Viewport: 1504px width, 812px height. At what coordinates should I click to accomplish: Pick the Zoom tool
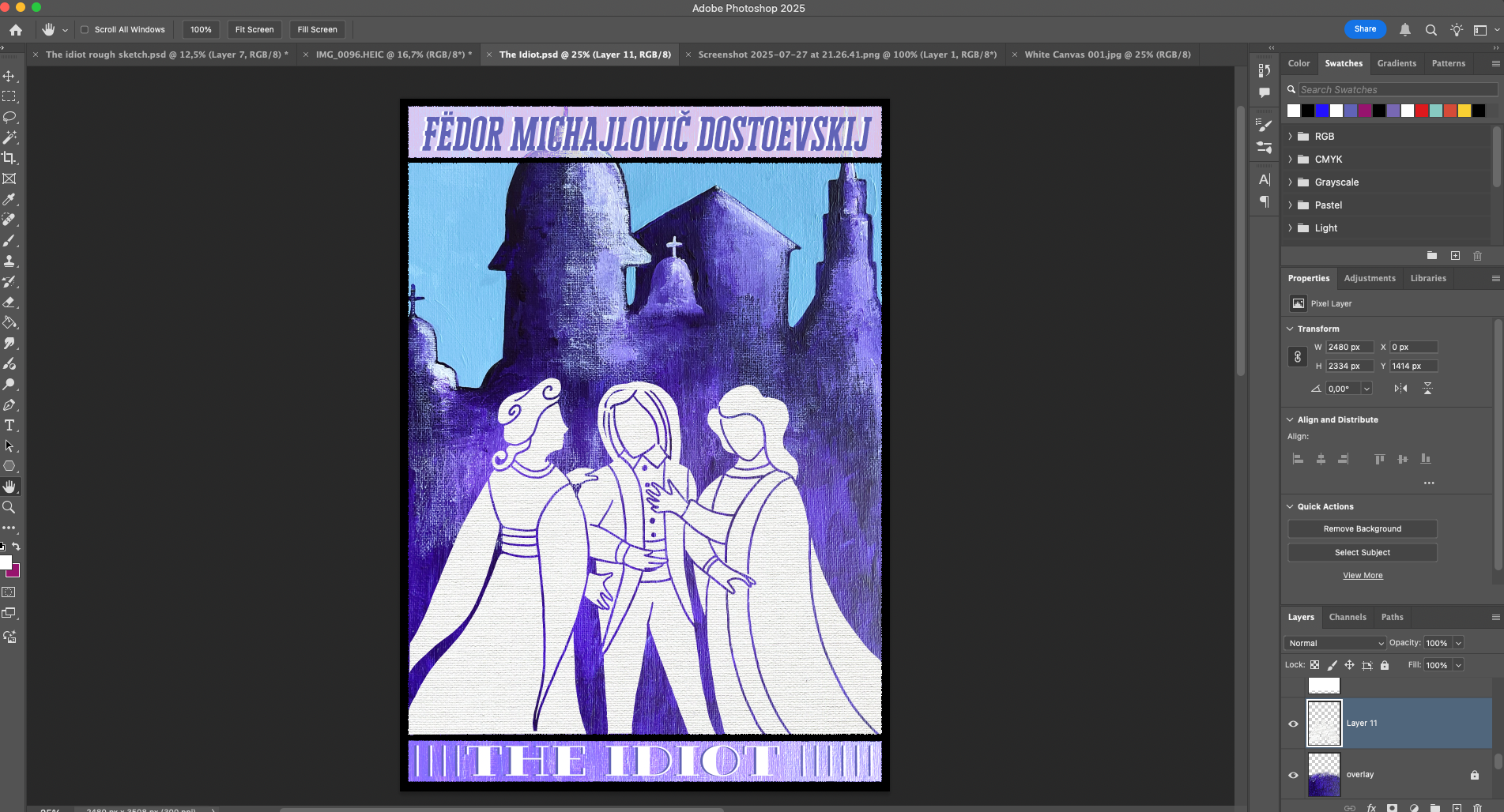pos(10,507)
